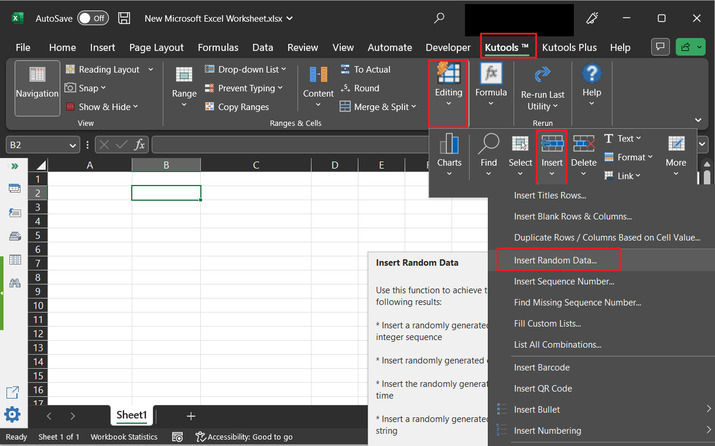
Task: Select Insert QR Code option
Action: click(x=543, y=388)
